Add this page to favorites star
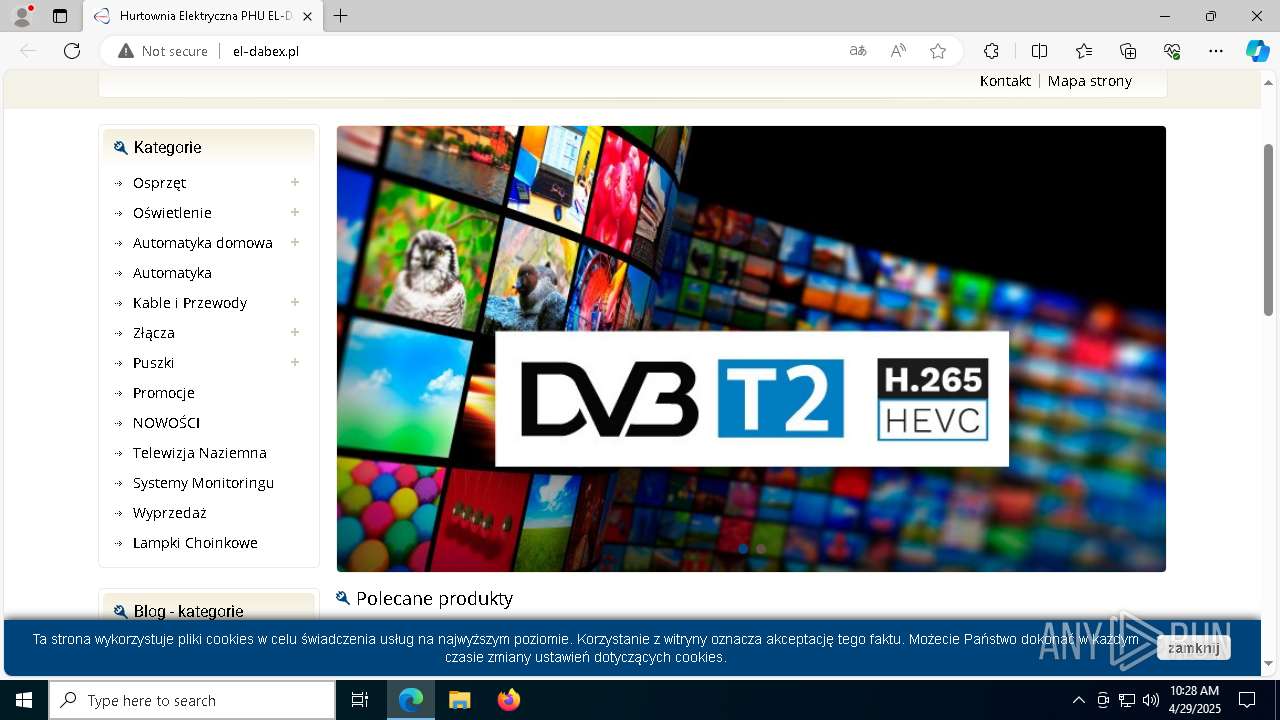This screenshot has height=720, width=1280. tap(938, 51)
